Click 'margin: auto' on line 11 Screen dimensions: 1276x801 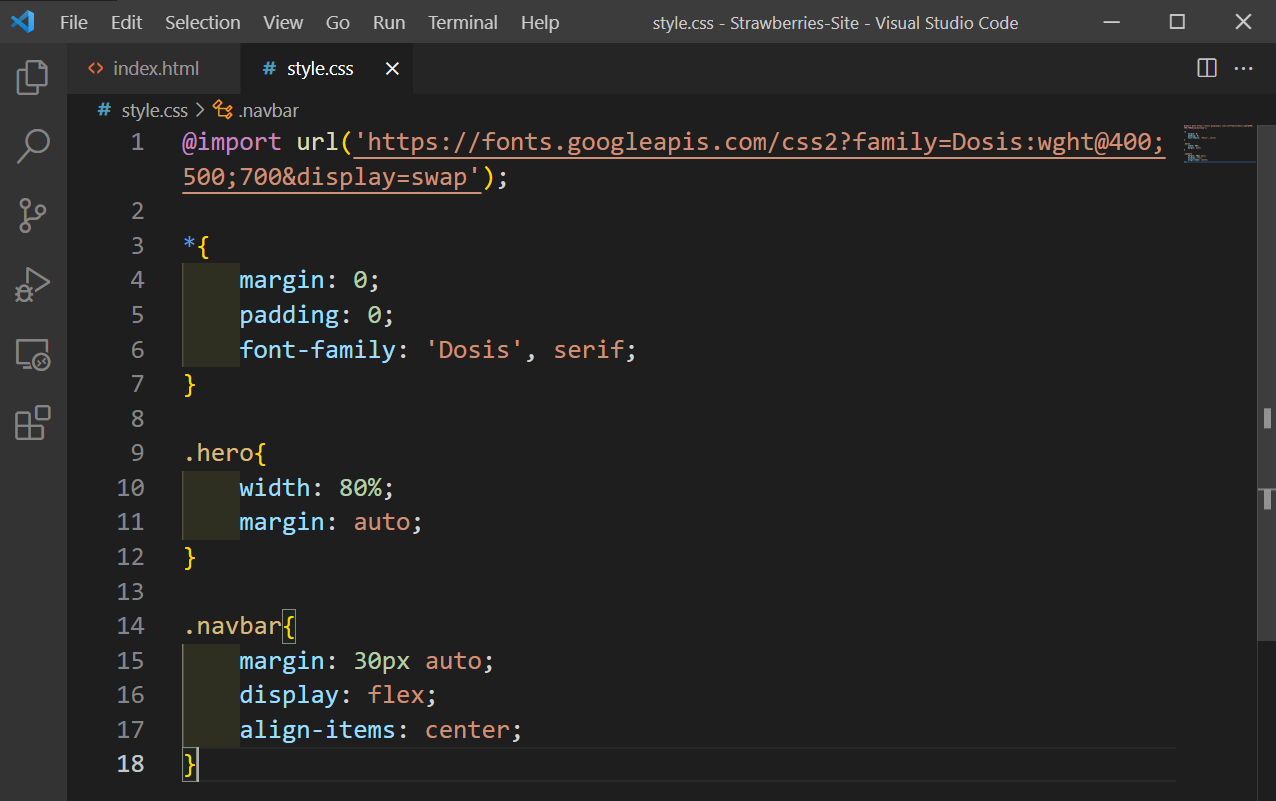click(325, 522)
